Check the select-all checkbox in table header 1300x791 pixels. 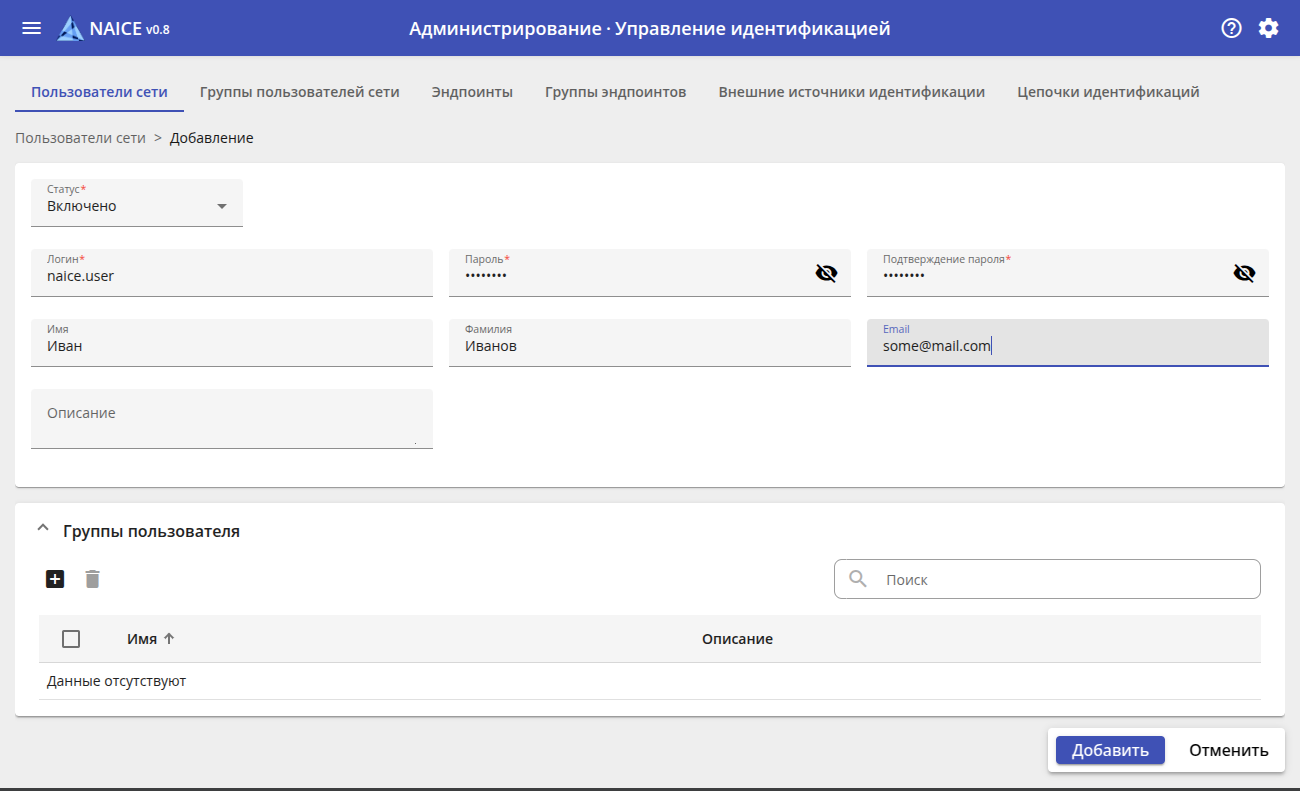tap(71, 639)
